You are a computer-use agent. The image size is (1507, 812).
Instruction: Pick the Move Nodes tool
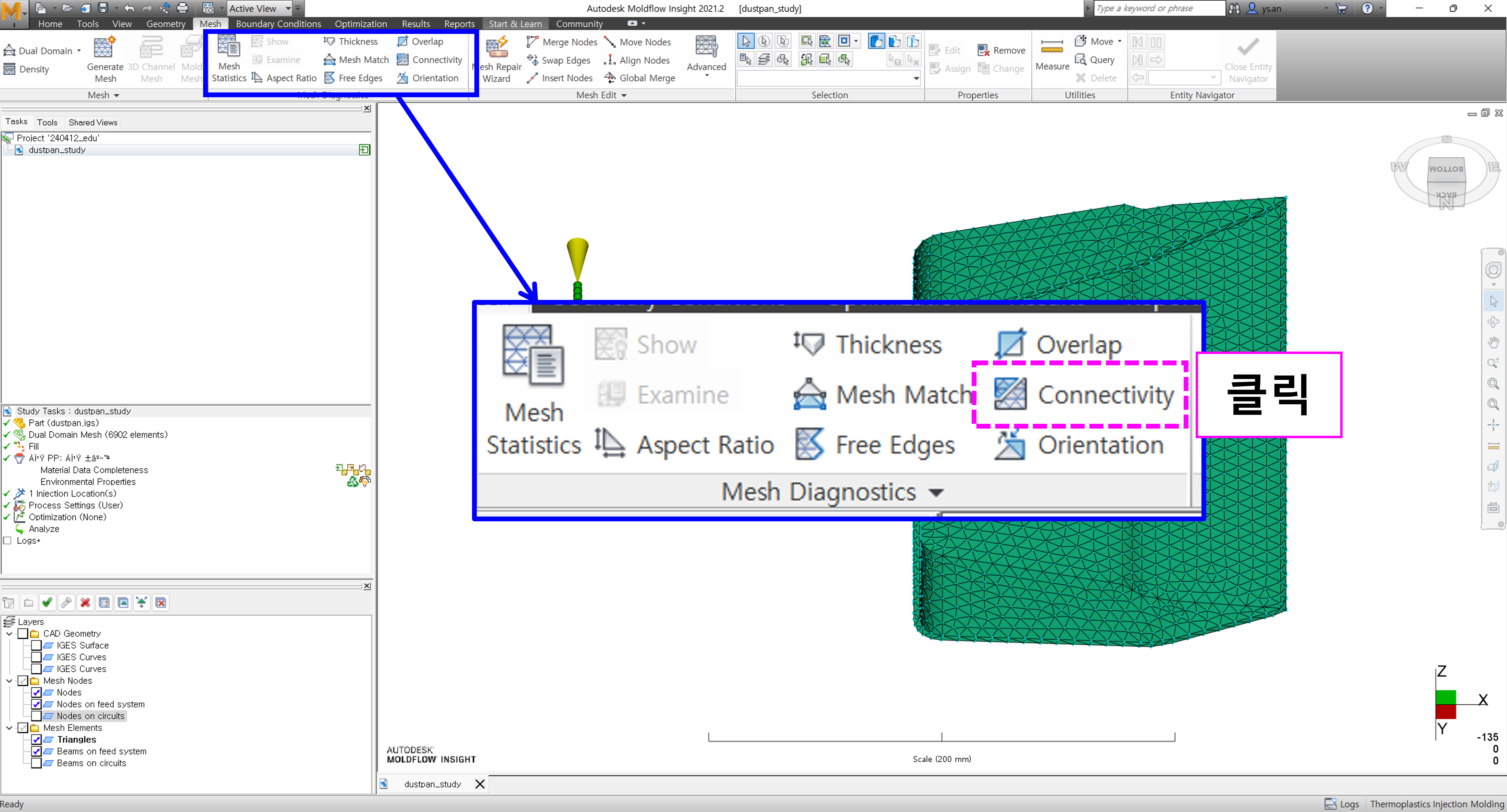[x=638, y=42]
